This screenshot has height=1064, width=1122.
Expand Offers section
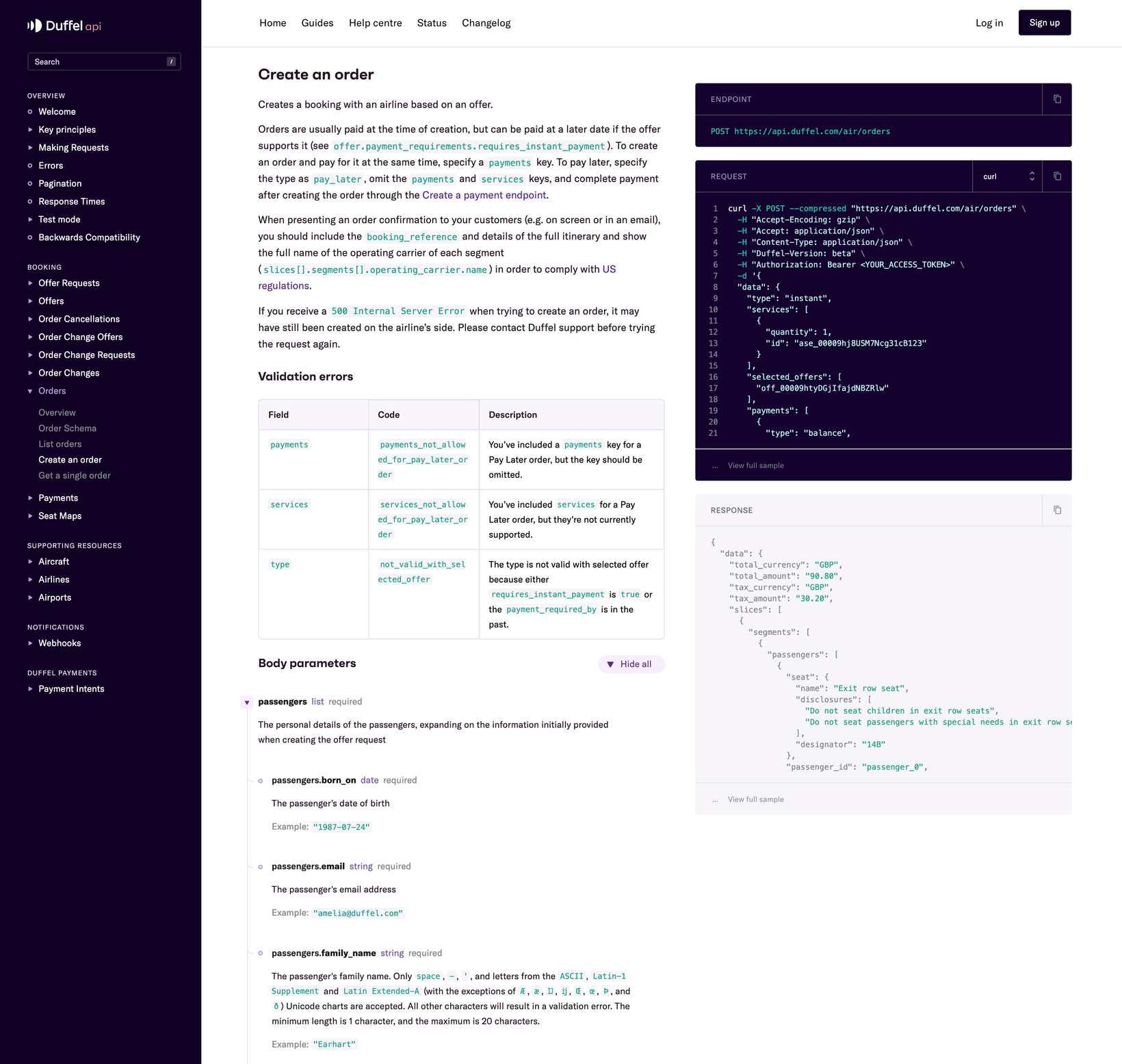(30, 301)
